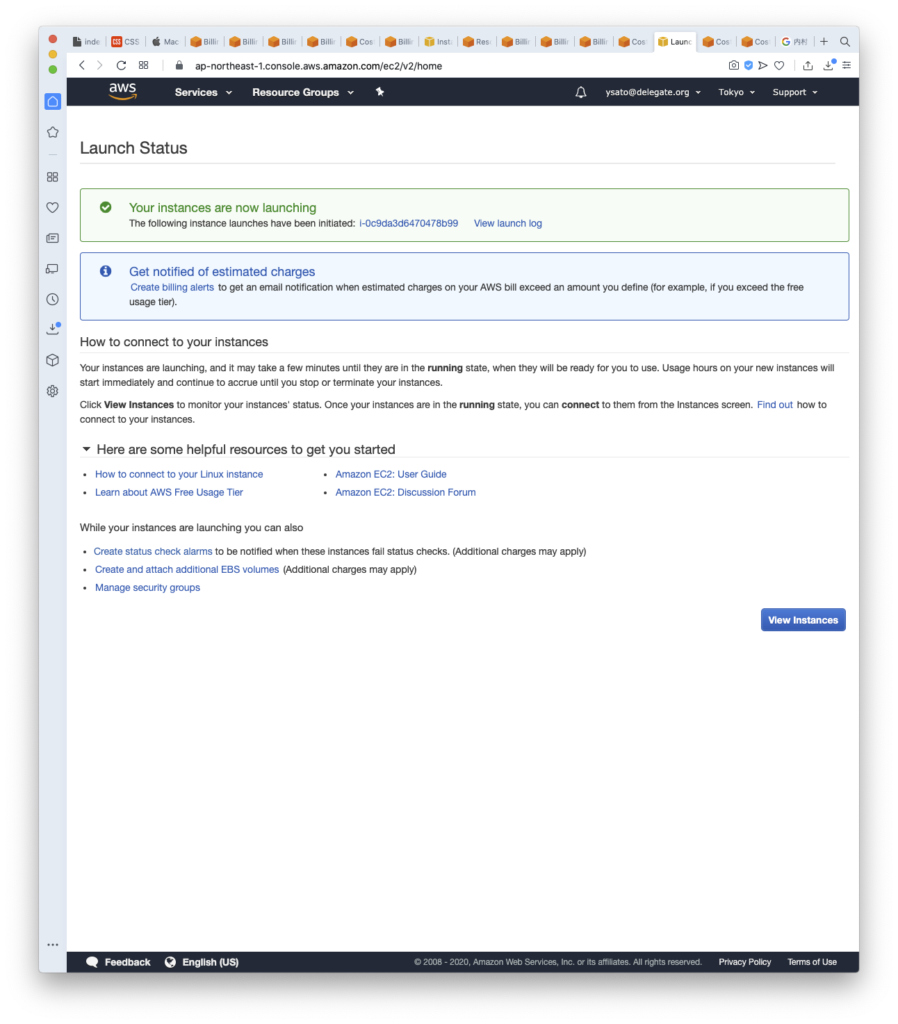This screenshot has height=1024, width=898.
Task: Open the View launch log link
Action: coord(507,223)
